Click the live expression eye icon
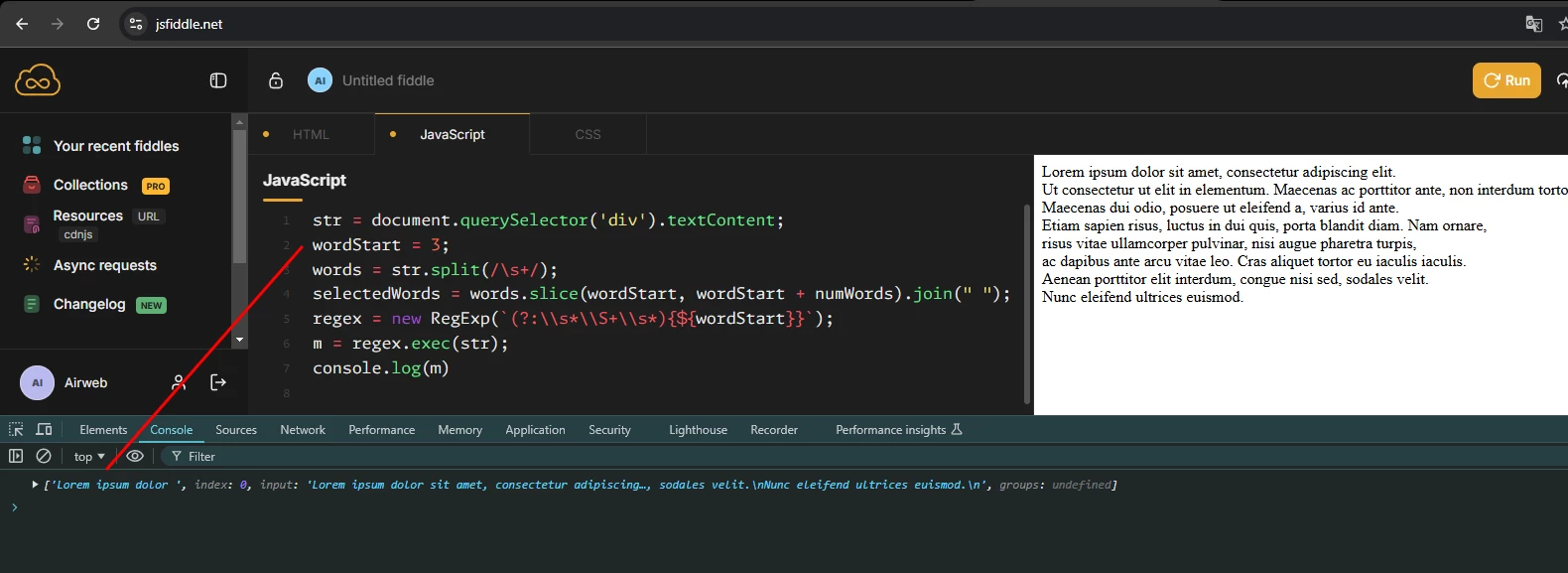 click(136, 456)
